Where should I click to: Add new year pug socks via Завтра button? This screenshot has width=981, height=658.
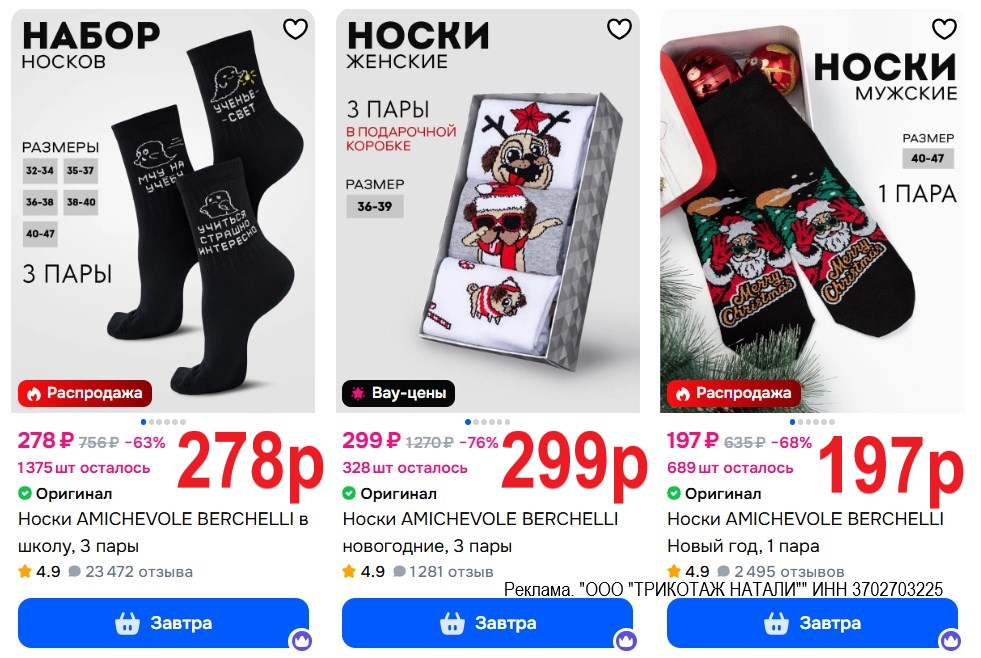coord(487,623)
